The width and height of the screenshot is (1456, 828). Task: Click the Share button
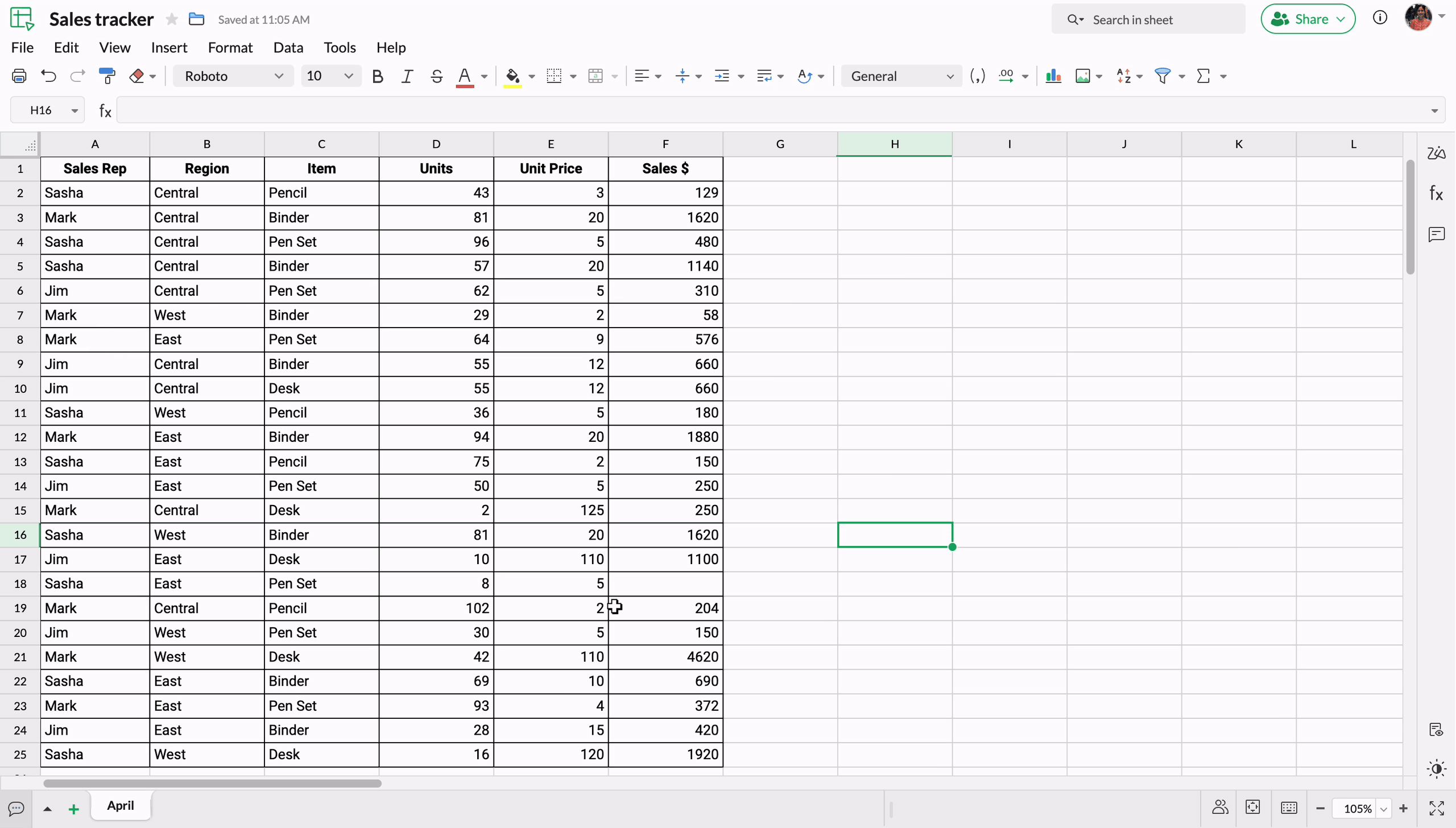click(x=1308, y=19)
